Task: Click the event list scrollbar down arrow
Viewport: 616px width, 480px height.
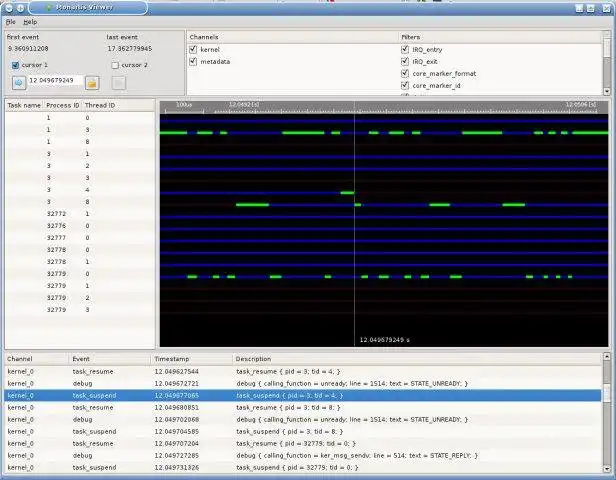Action: coord(607,469)
